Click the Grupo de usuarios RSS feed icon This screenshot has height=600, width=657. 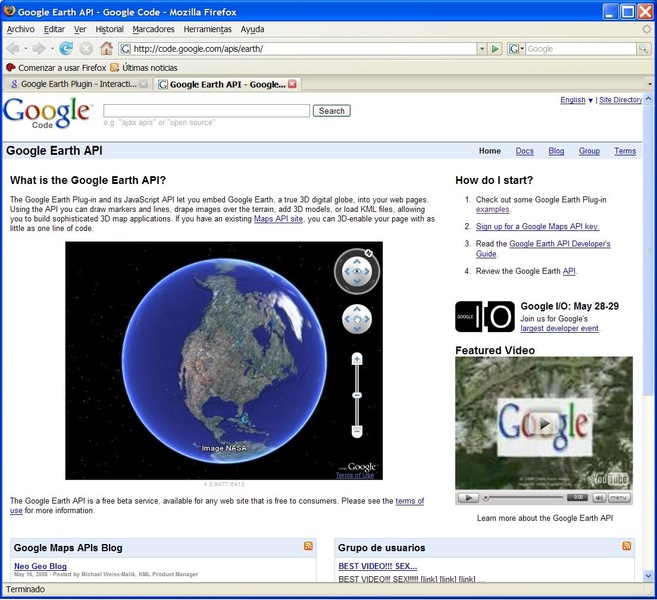click(x=627, y=547)
